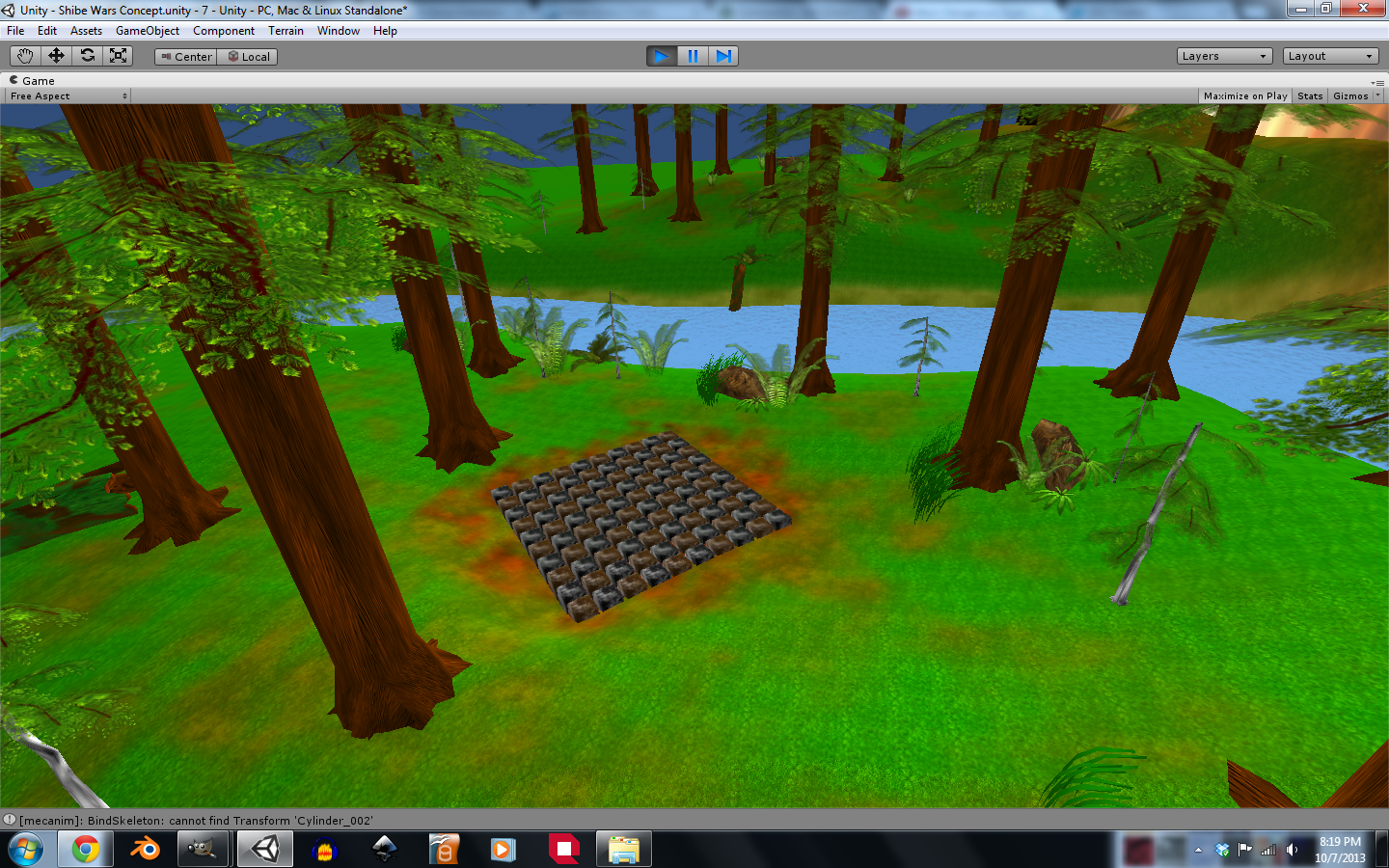Open Windows Explorer from taskbar

tap(624, 850)
